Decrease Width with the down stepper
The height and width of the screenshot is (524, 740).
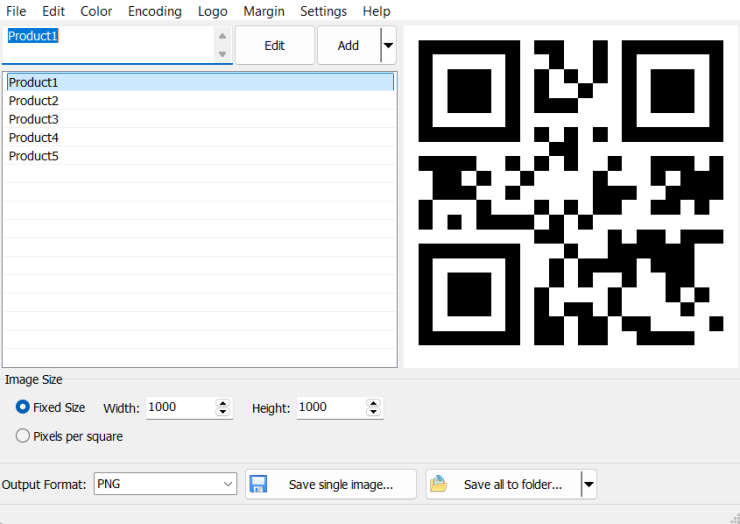pyautogui.click(x=223, y=412)
